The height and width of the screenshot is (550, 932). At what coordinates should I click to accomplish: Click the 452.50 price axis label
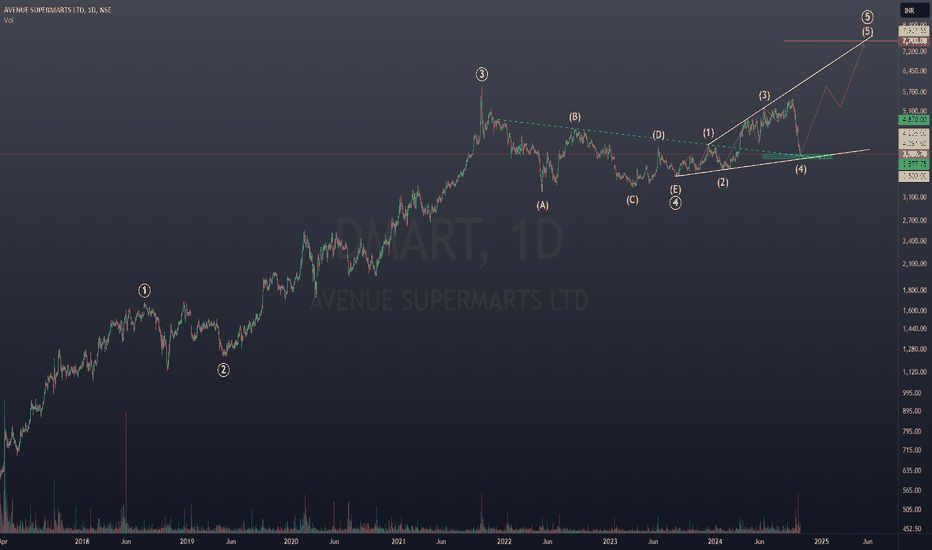[912, 529]
